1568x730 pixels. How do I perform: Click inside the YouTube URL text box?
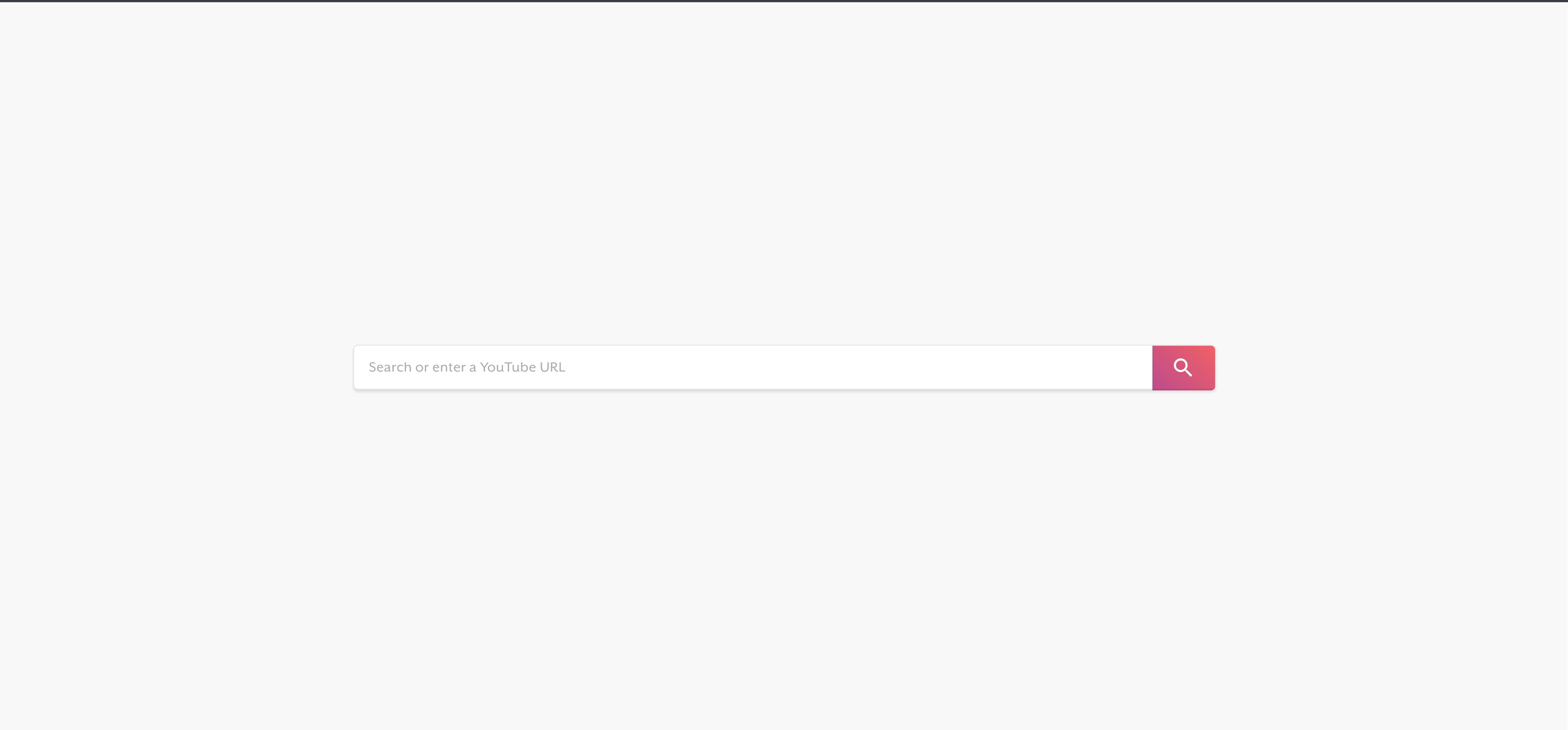[x=753, y=367]
